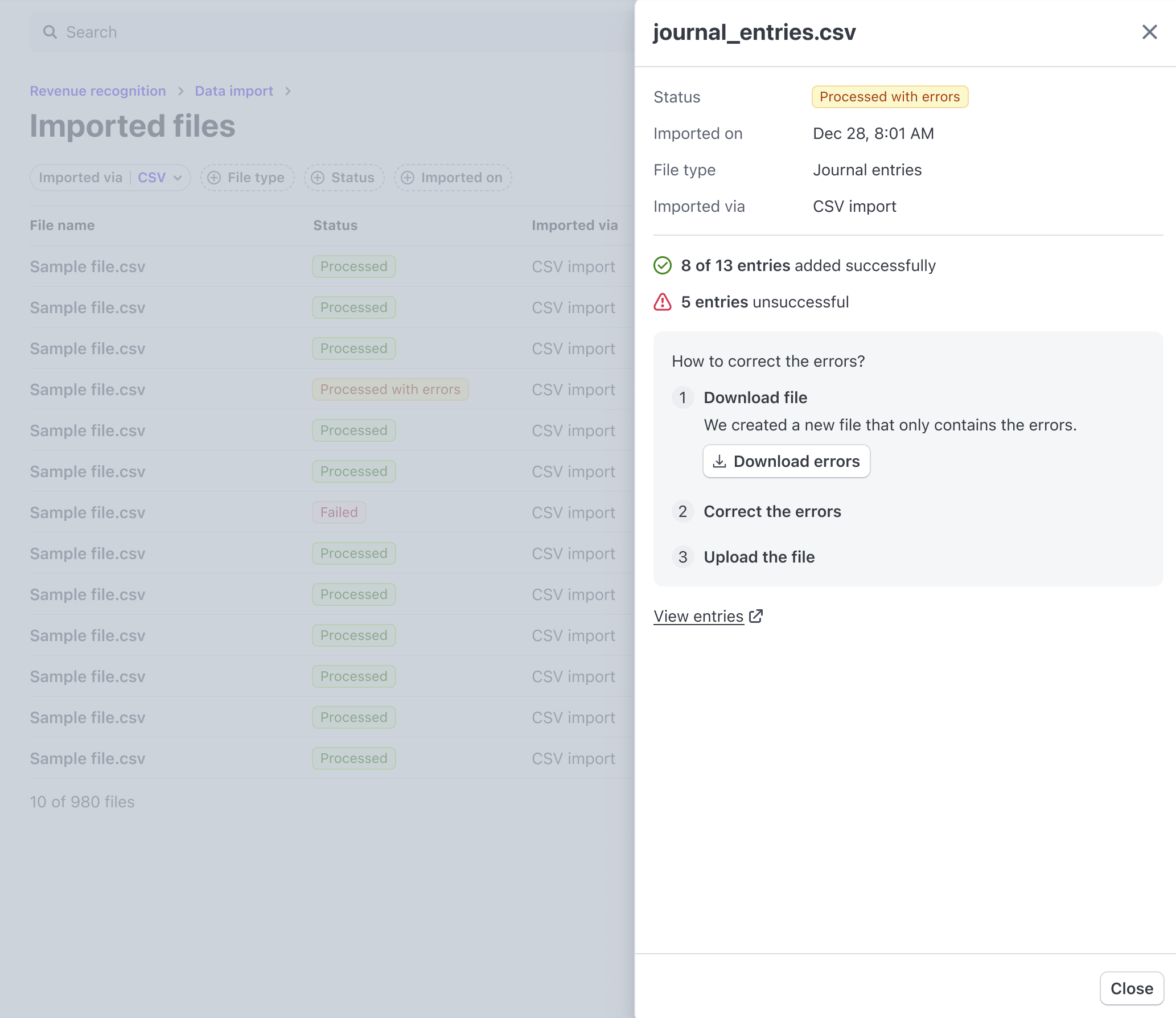
Task: Click the external link icon beside View entries
Action: [756, 616]
